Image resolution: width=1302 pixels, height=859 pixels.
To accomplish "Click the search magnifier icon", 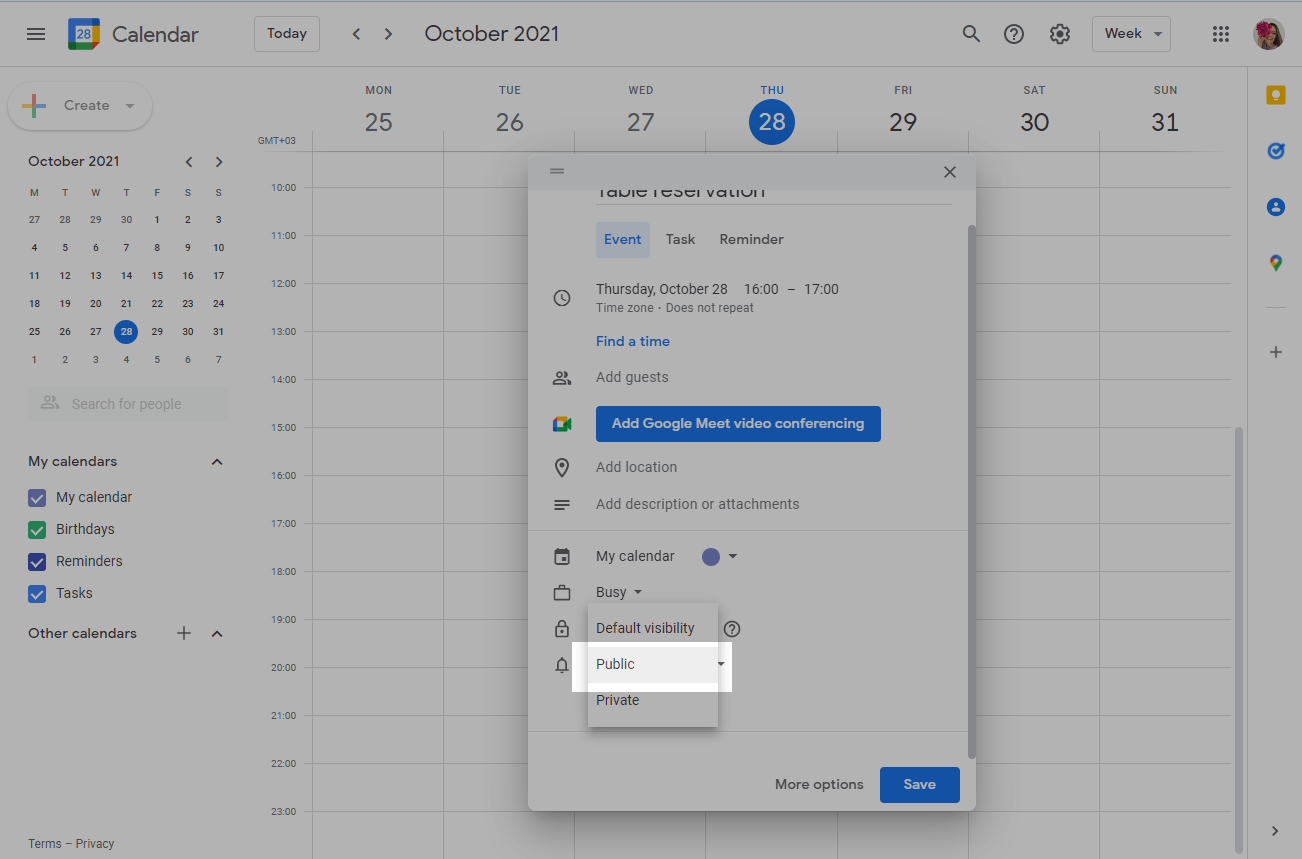I will [970, 34].
